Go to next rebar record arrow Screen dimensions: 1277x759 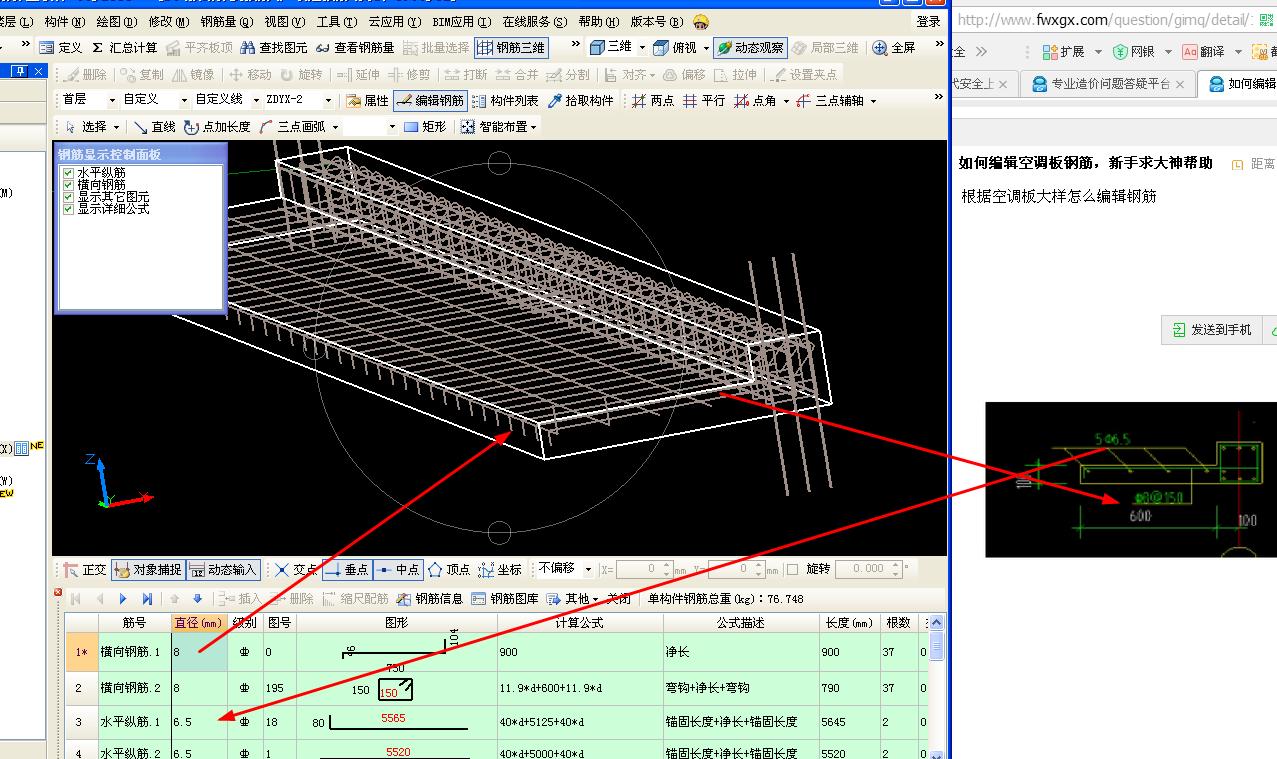(x=123, y=599)
